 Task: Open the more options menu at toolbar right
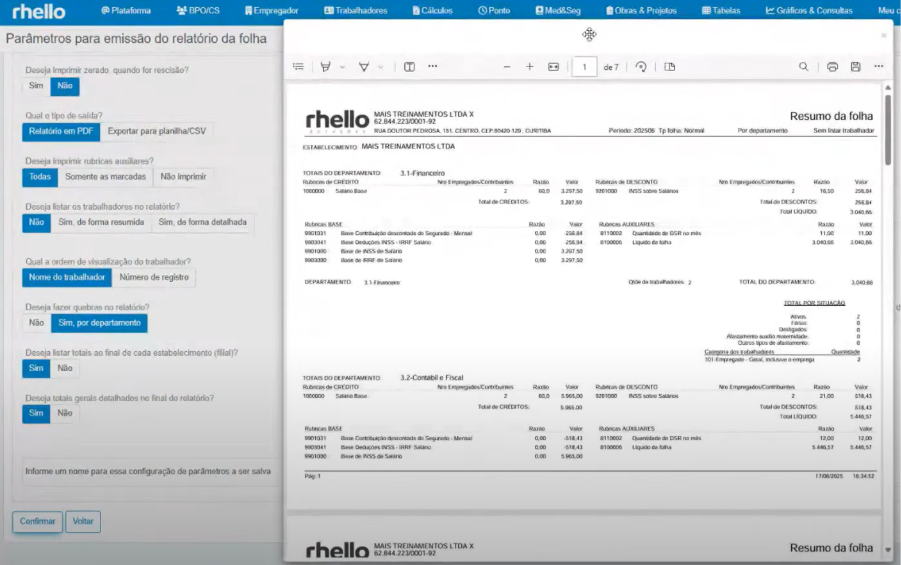click(x=878, y=67)
